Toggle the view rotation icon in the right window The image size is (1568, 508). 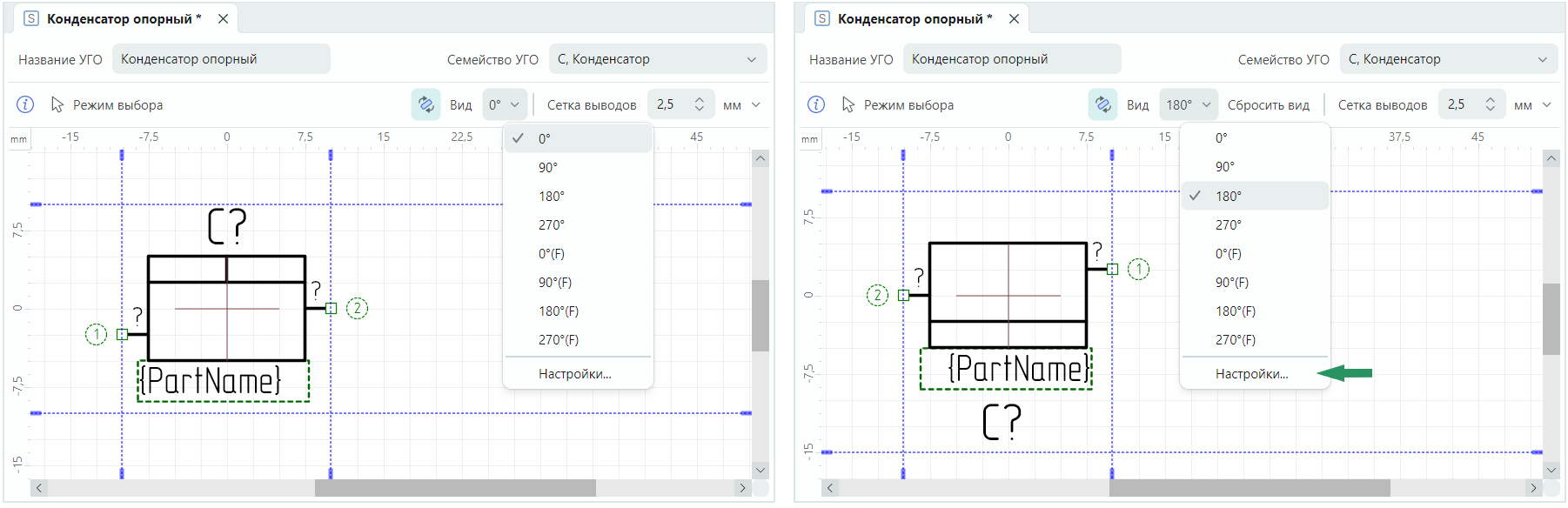click(x=1102, y=104)
